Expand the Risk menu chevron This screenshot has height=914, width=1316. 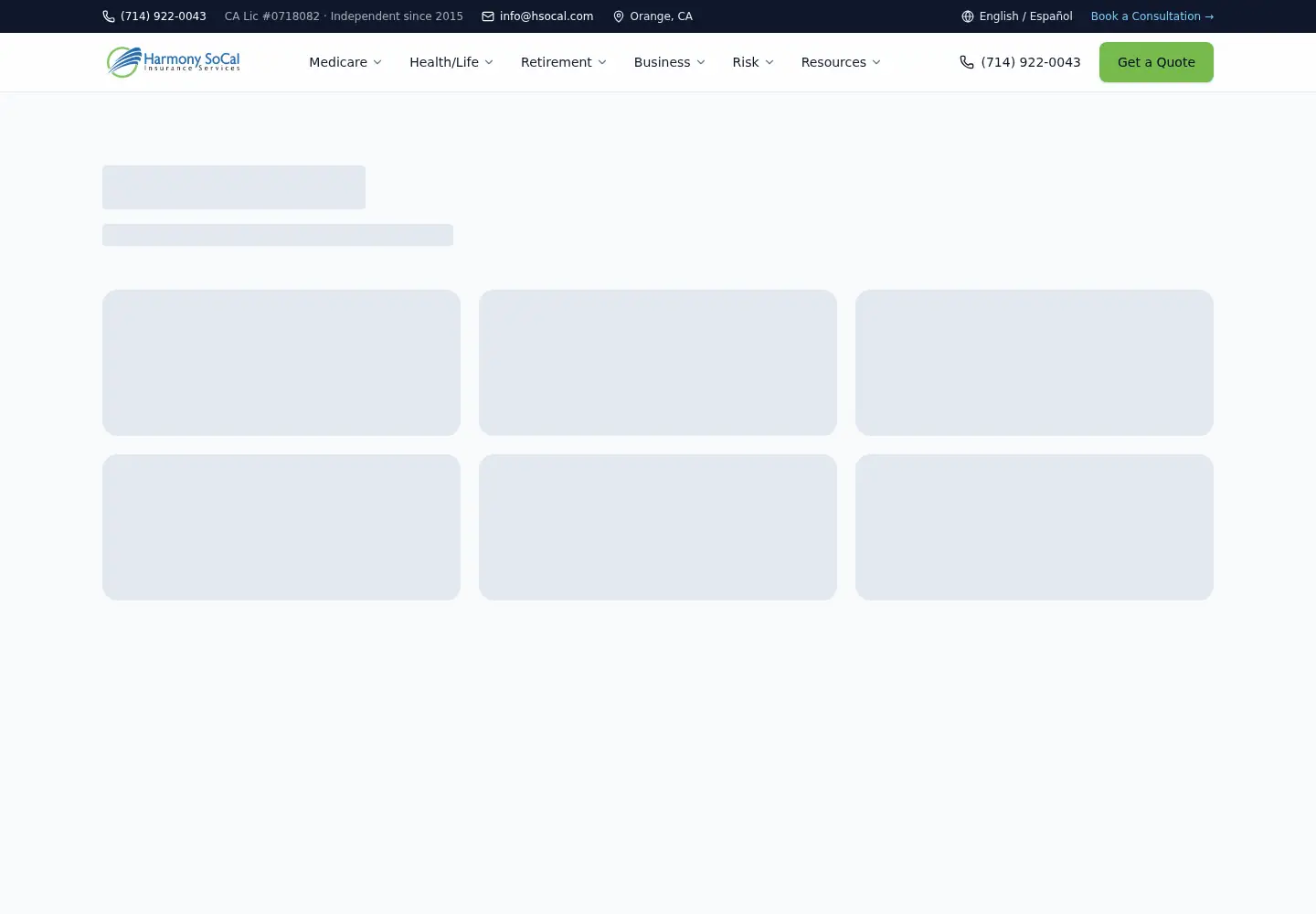(x=769, y=62)
